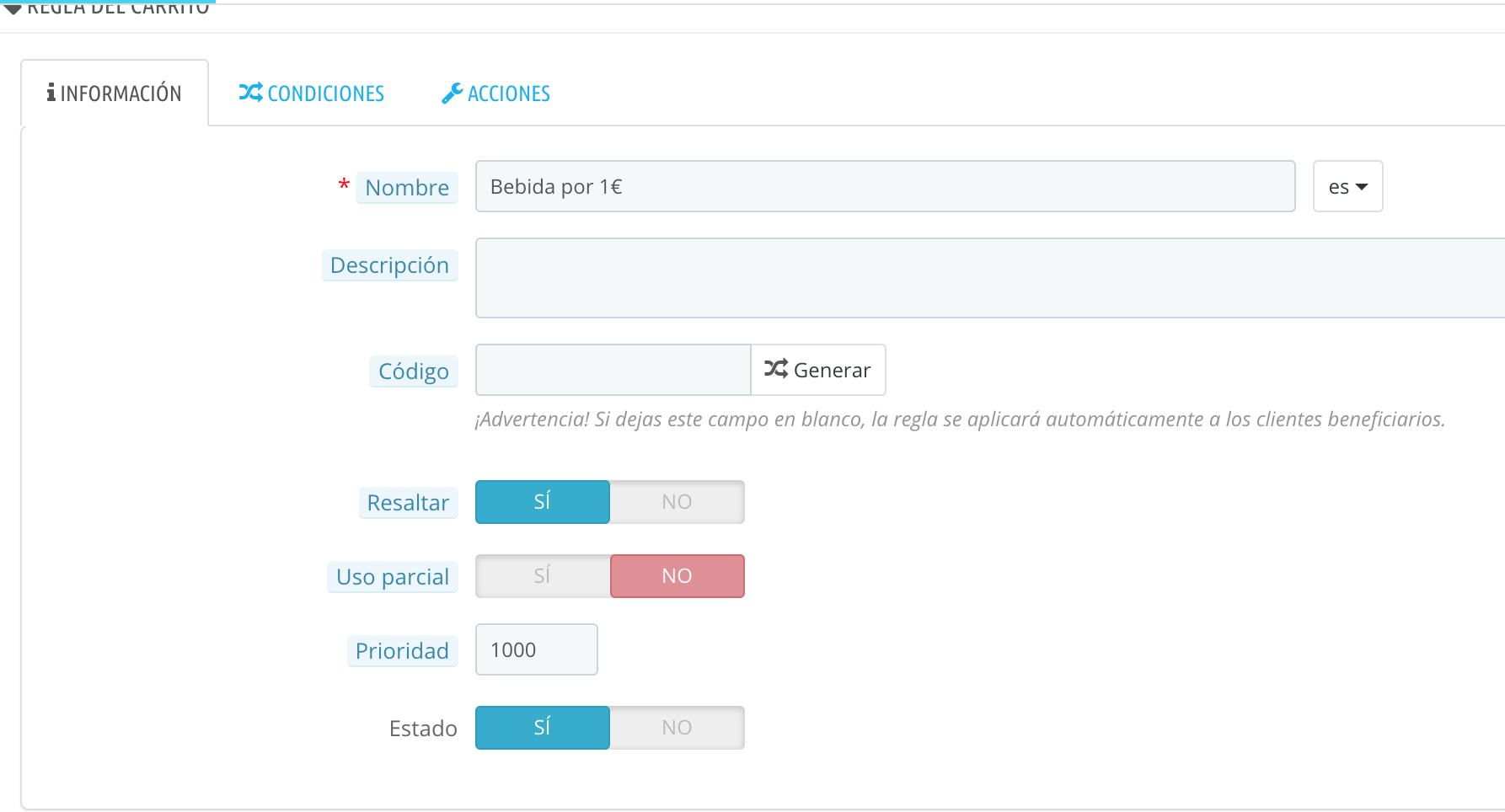Click the wrench icon on Acciones tab
Viewport: 1505px width, 812px height.
point(452,93)
